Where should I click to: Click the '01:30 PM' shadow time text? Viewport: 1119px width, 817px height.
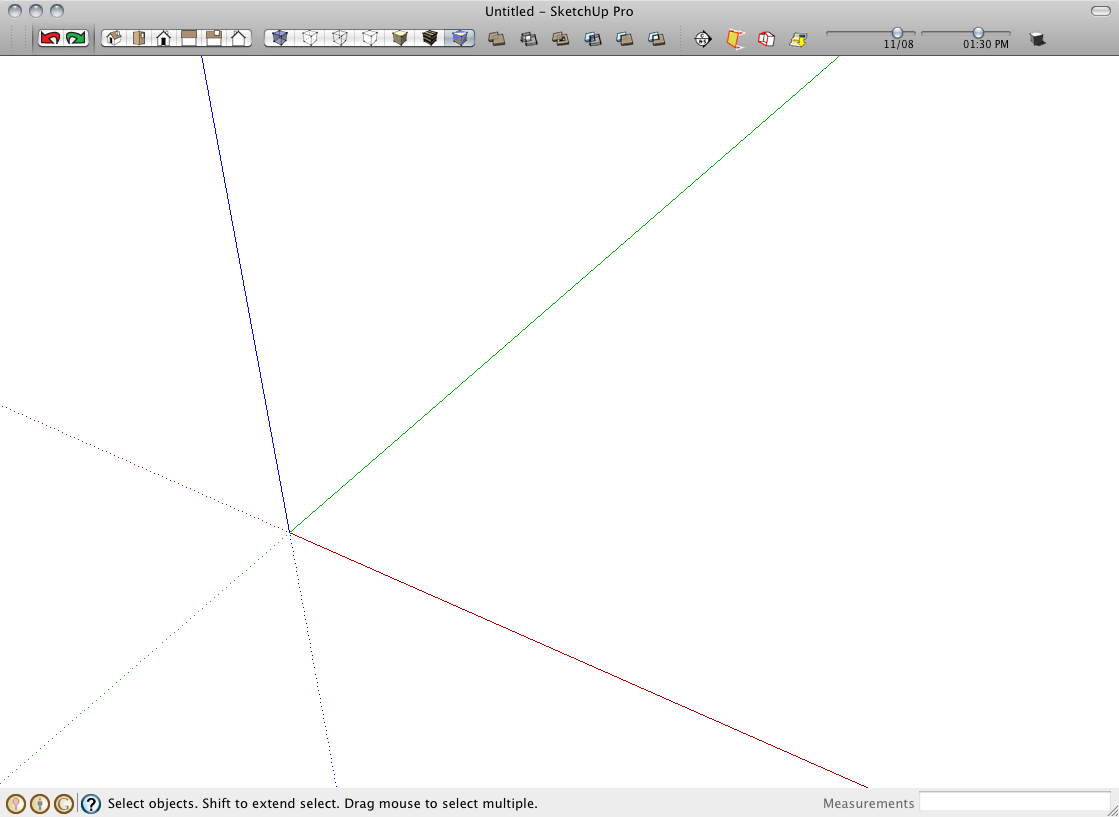tap(986, 44)
